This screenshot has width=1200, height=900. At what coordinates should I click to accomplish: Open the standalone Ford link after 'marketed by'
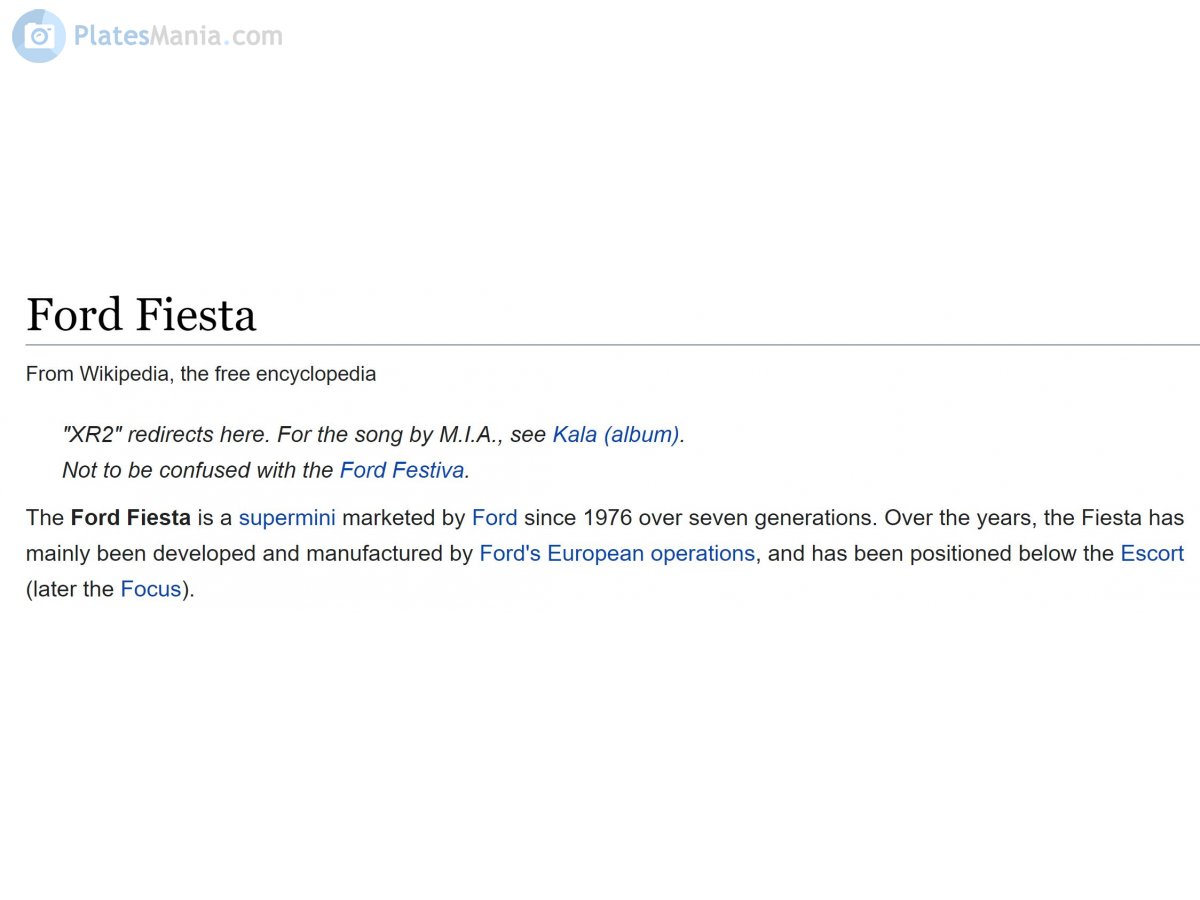495,518
